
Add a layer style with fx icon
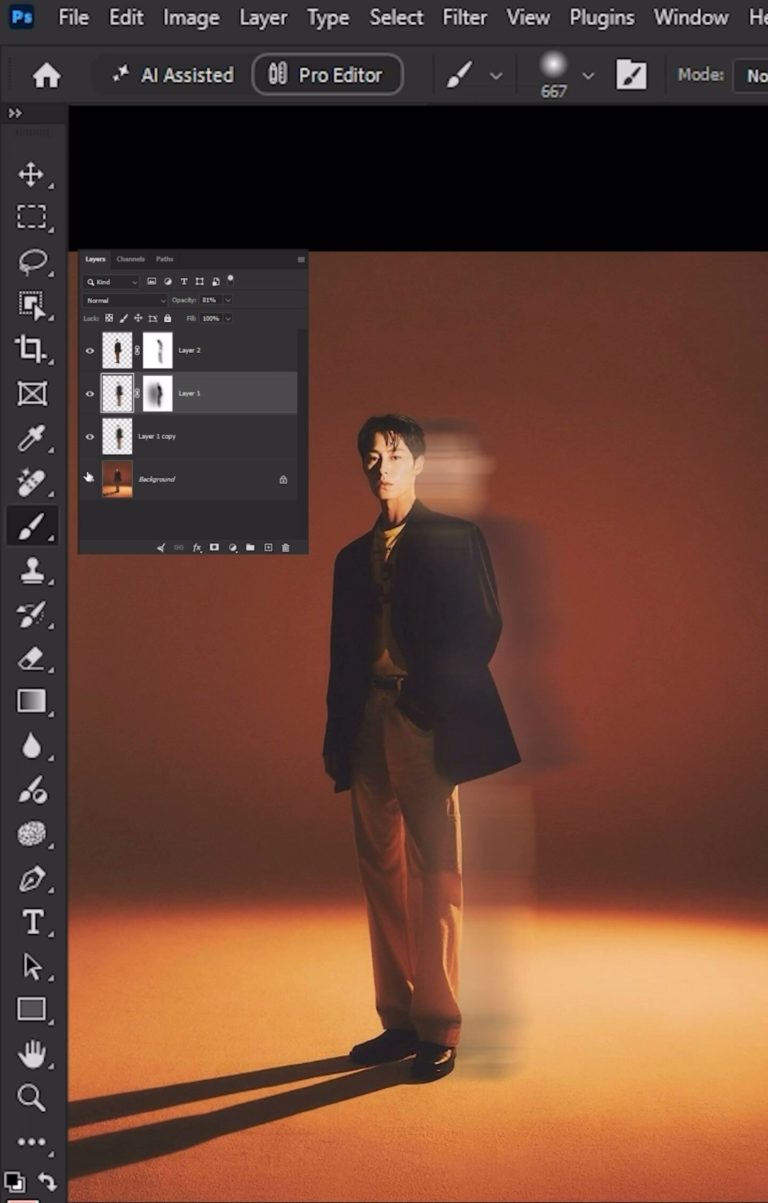pyautogui.click(x=197, y=548)
